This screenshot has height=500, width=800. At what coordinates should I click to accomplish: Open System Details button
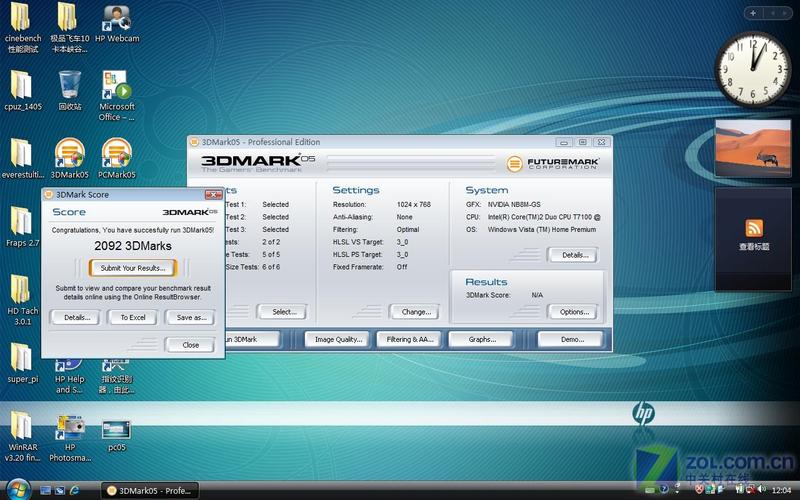click(574, 255)
